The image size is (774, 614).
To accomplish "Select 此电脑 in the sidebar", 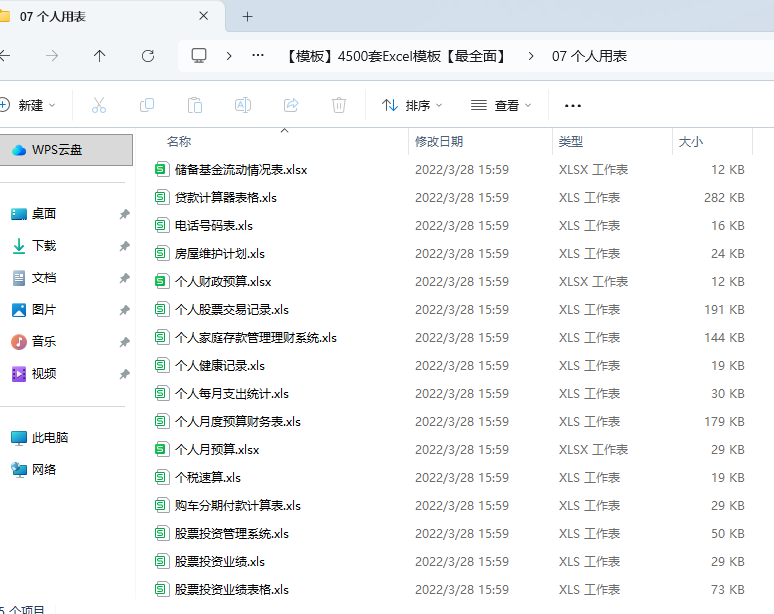I will [50, 438].
